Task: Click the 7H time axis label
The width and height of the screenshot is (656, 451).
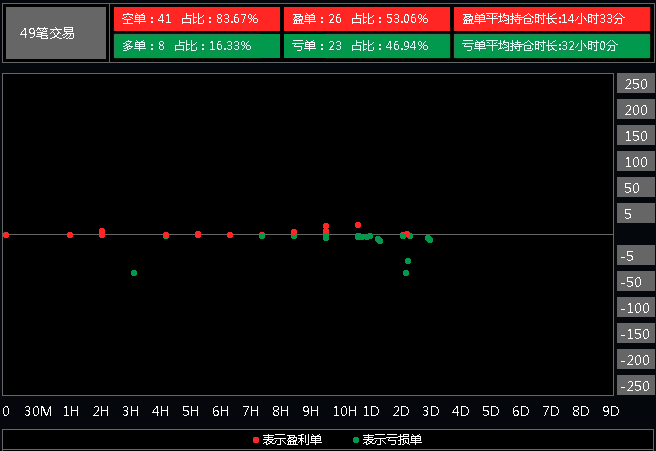Action: point(251,411)
